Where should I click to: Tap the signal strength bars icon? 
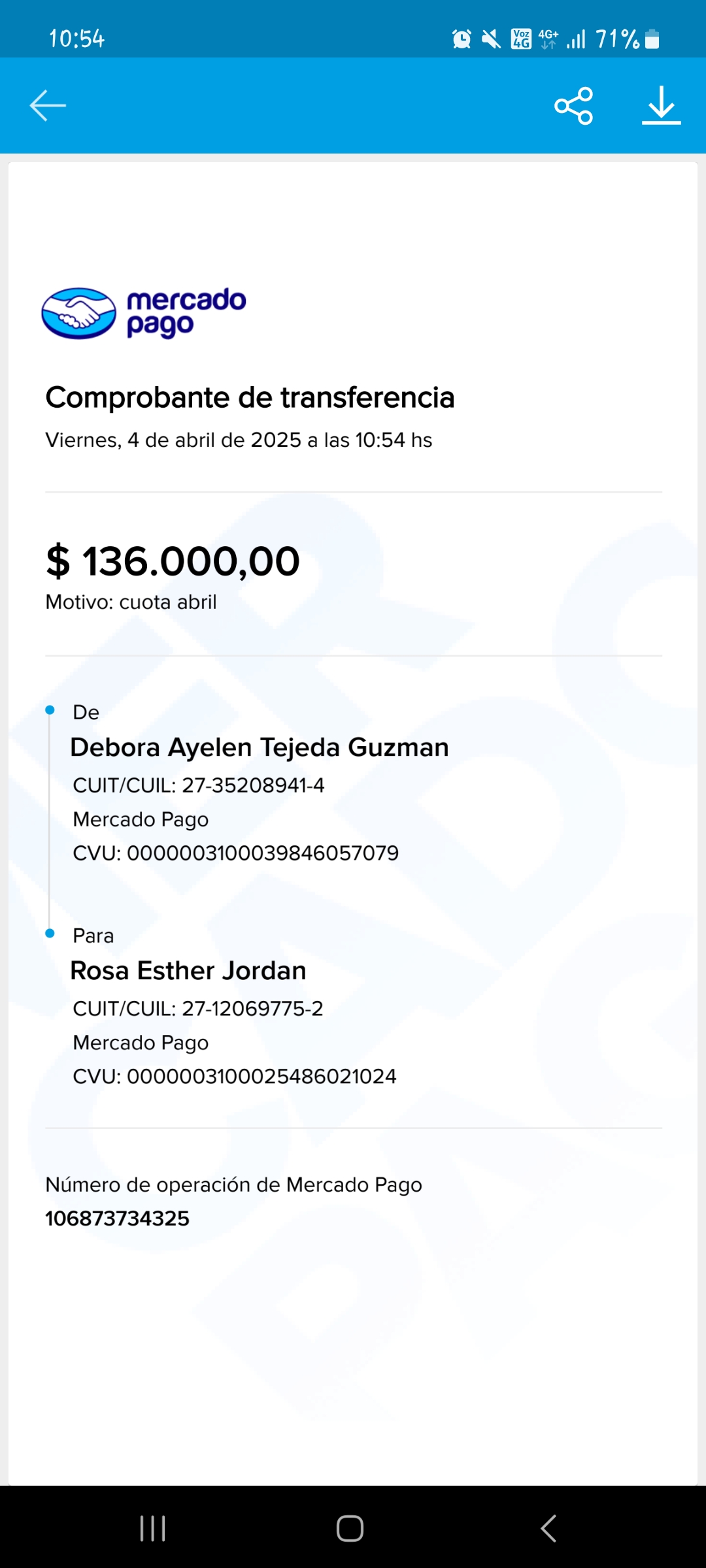pos(576,39)
